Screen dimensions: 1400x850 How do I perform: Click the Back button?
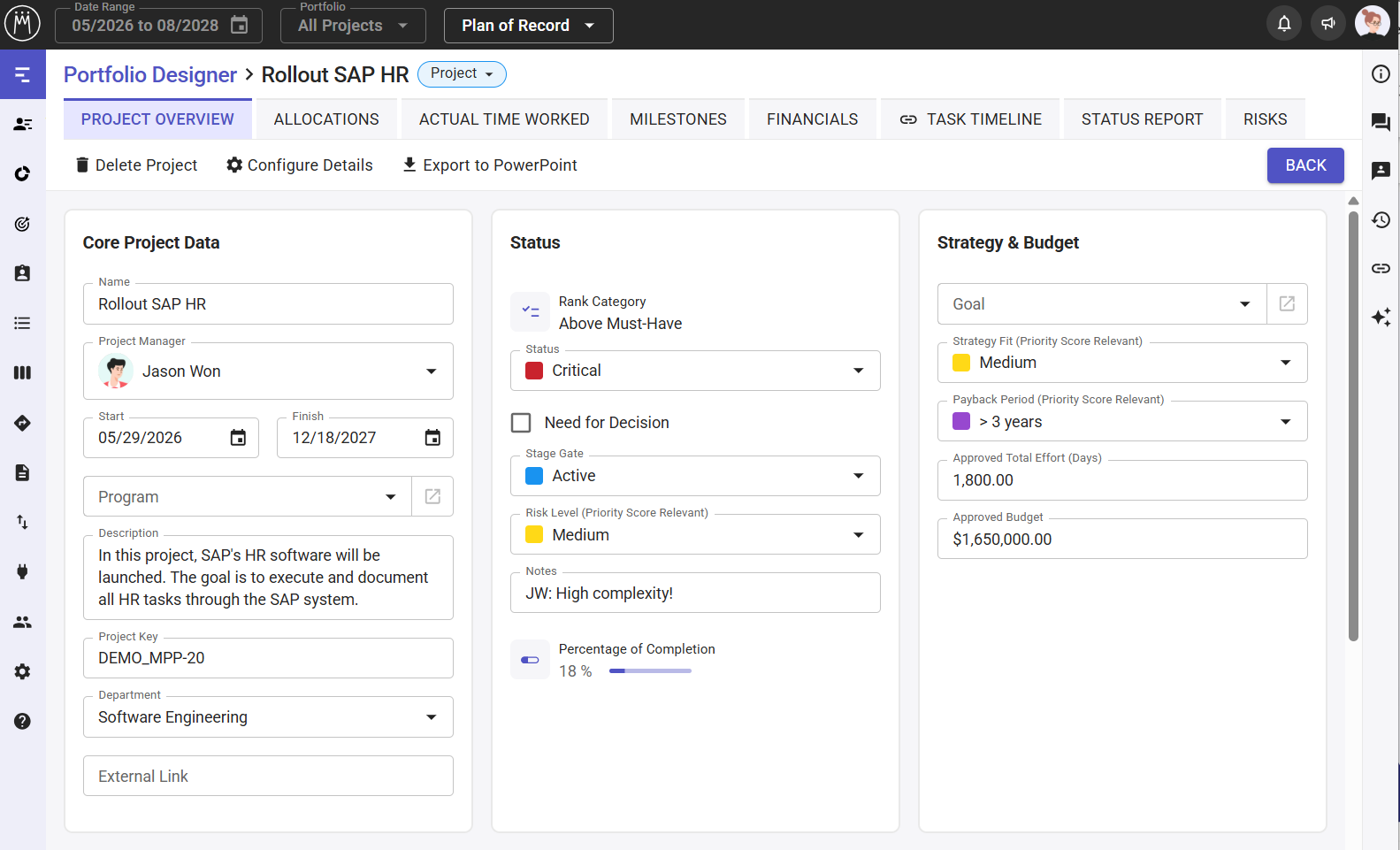tap(1305, 165)
